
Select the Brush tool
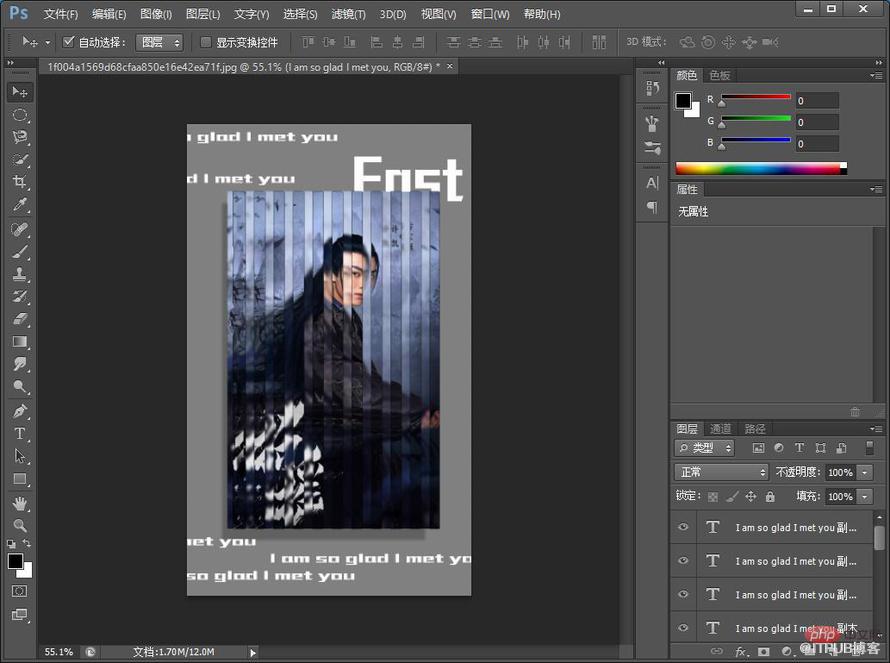pos(20,252)
